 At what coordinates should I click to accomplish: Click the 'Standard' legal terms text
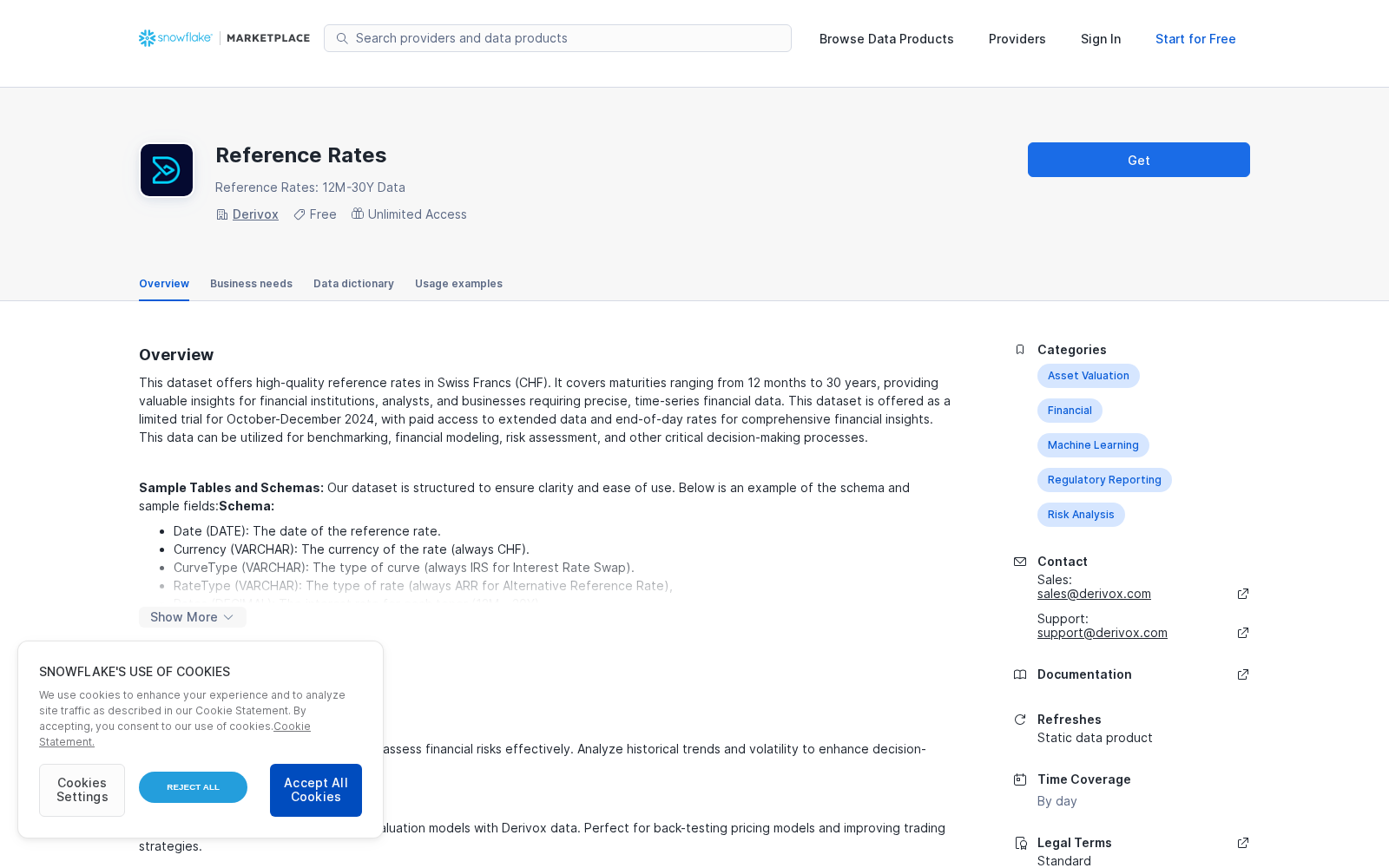pyautogui.click(x=1064, y=861)
